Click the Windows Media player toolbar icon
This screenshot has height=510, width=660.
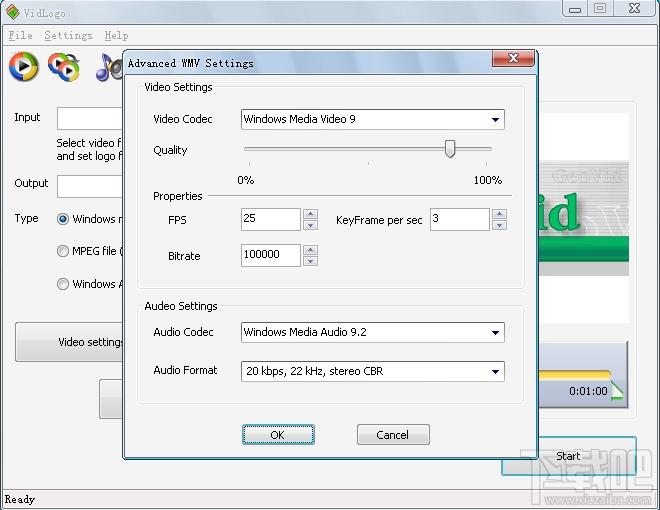click(24, 66)
